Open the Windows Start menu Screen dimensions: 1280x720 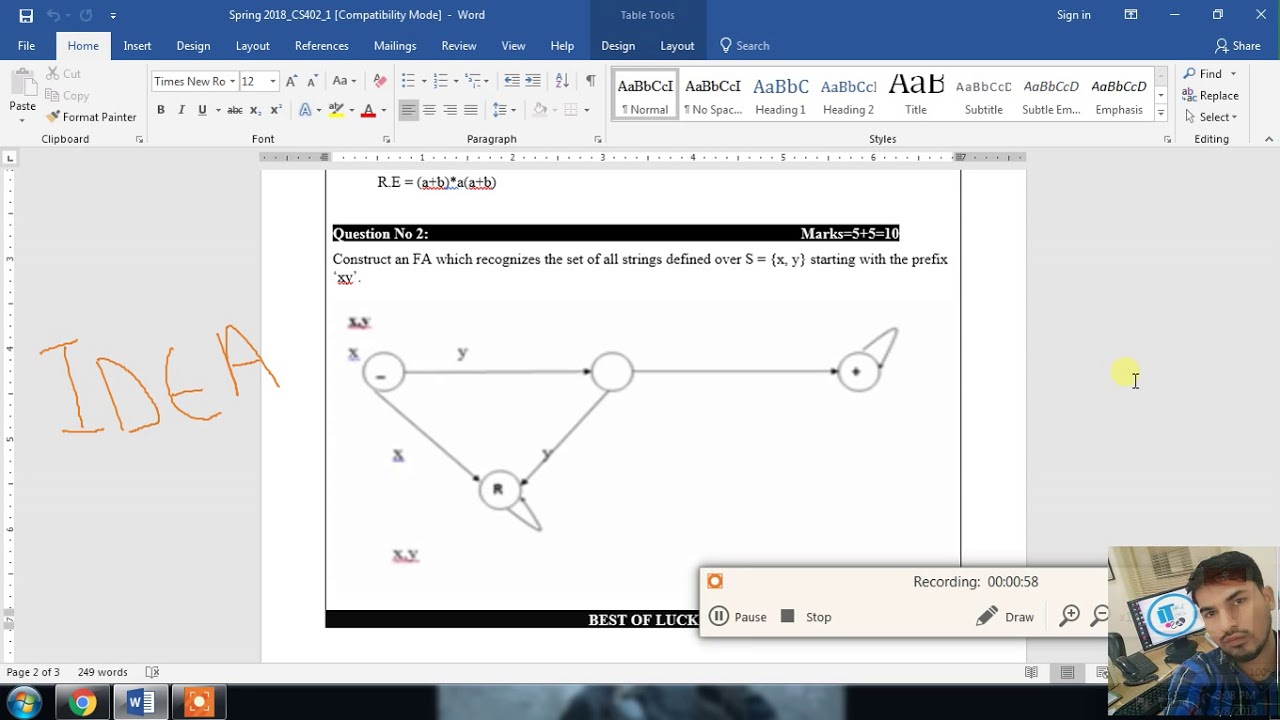[x=24, y=702]
